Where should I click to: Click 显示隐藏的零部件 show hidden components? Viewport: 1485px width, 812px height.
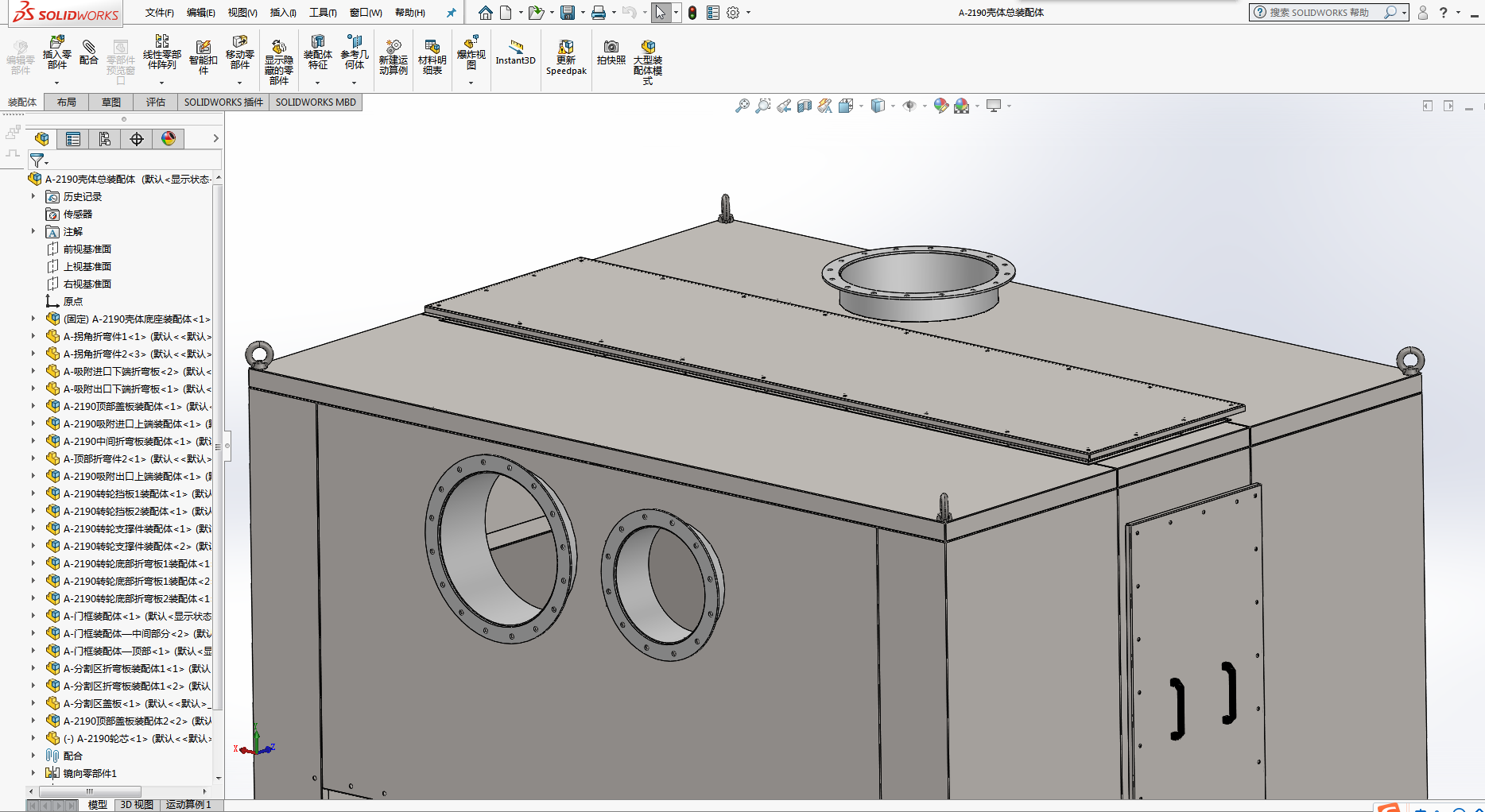pos(278,61)
